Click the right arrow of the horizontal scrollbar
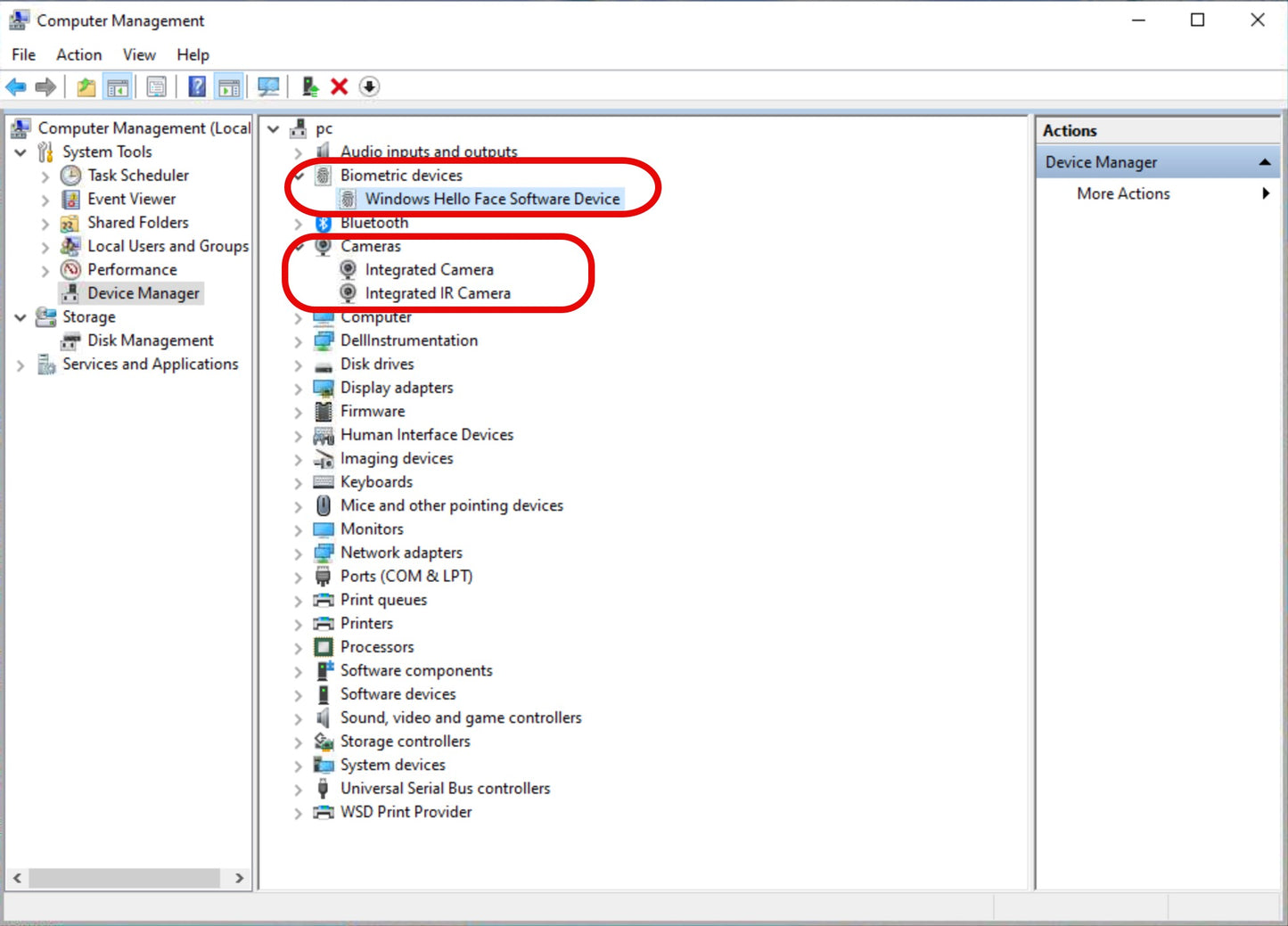 (239, 878)
